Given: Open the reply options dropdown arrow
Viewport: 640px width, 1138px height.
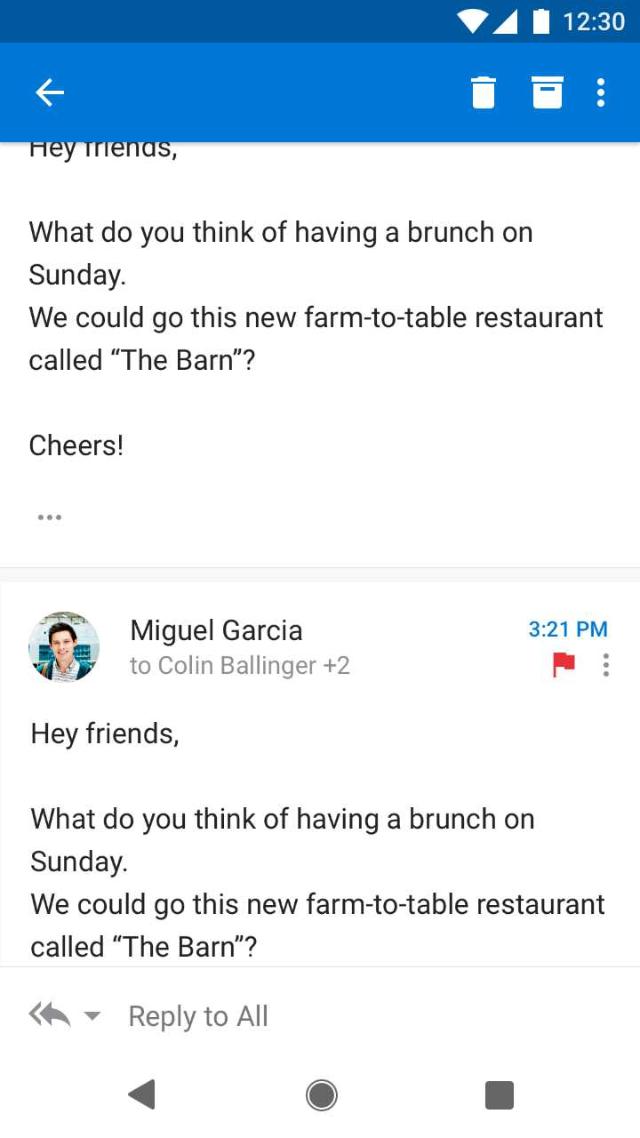Looking at the screenshot, I should pyautogui.click(x=93, y=1016).
